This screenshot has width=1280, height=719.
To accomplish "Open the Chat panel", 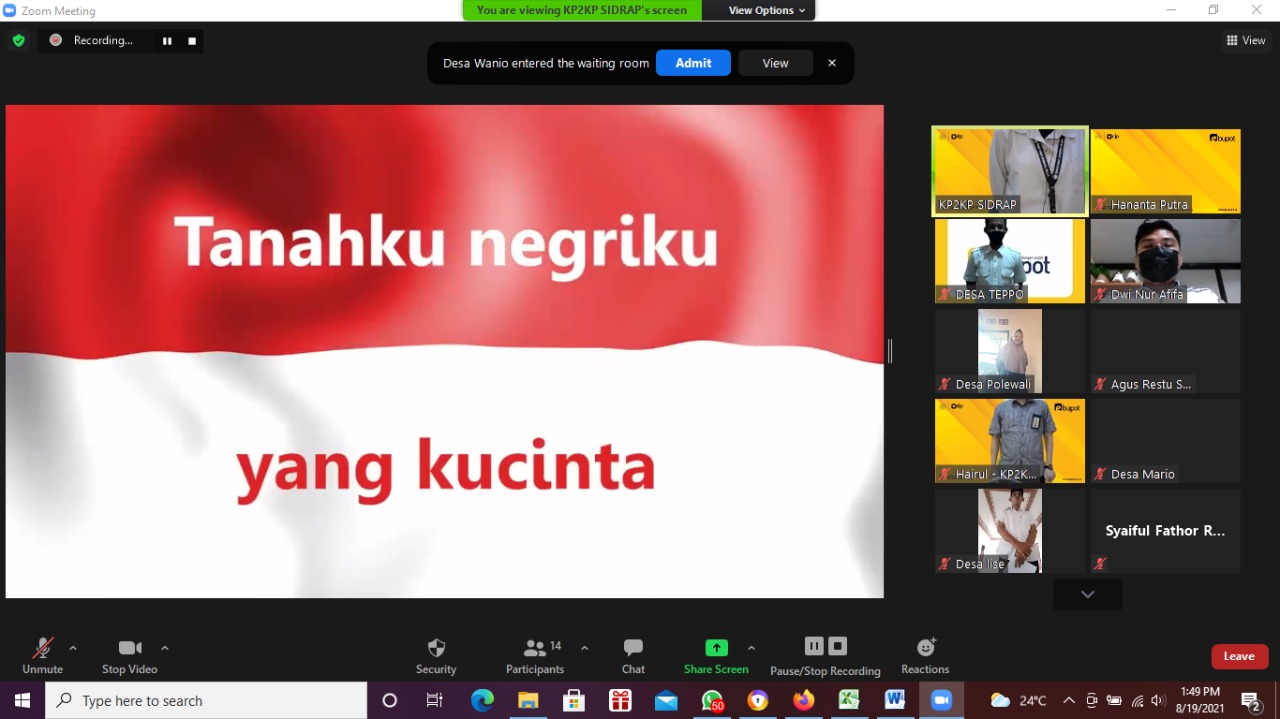I will coord(633,648).
